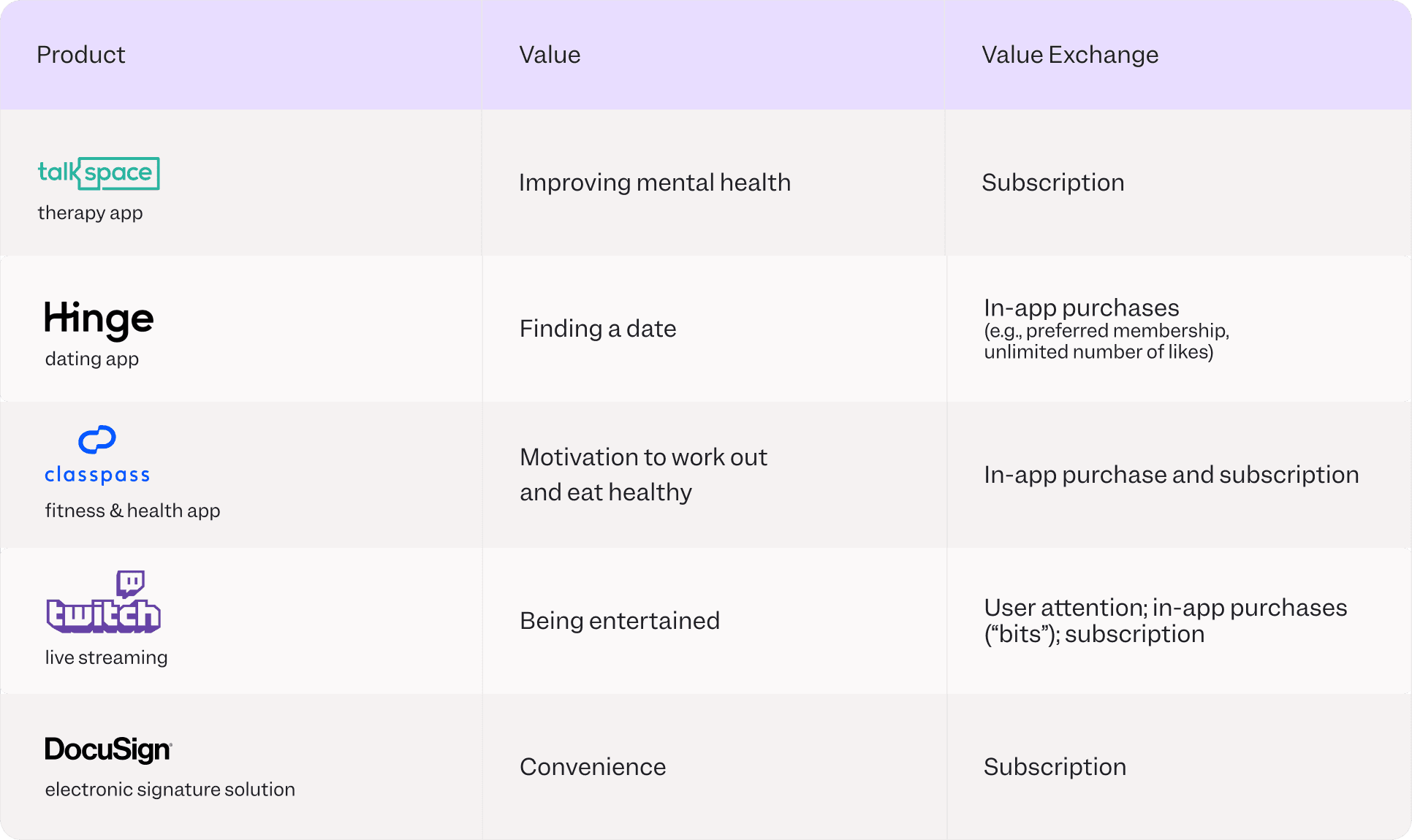The width and height of the screenshot is (1412, 840).
Task: Click "electronic signature solution" label
Action: (170, 790)
